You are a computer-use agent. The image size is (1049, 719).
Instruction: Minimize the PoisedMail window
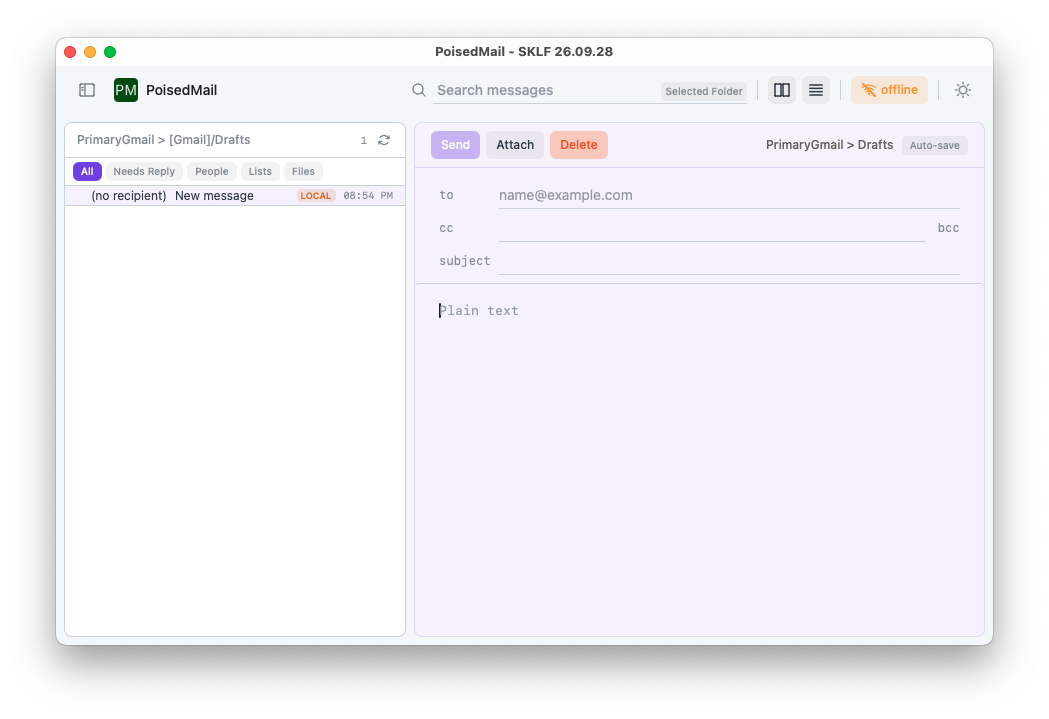click(x=90, y=52)
